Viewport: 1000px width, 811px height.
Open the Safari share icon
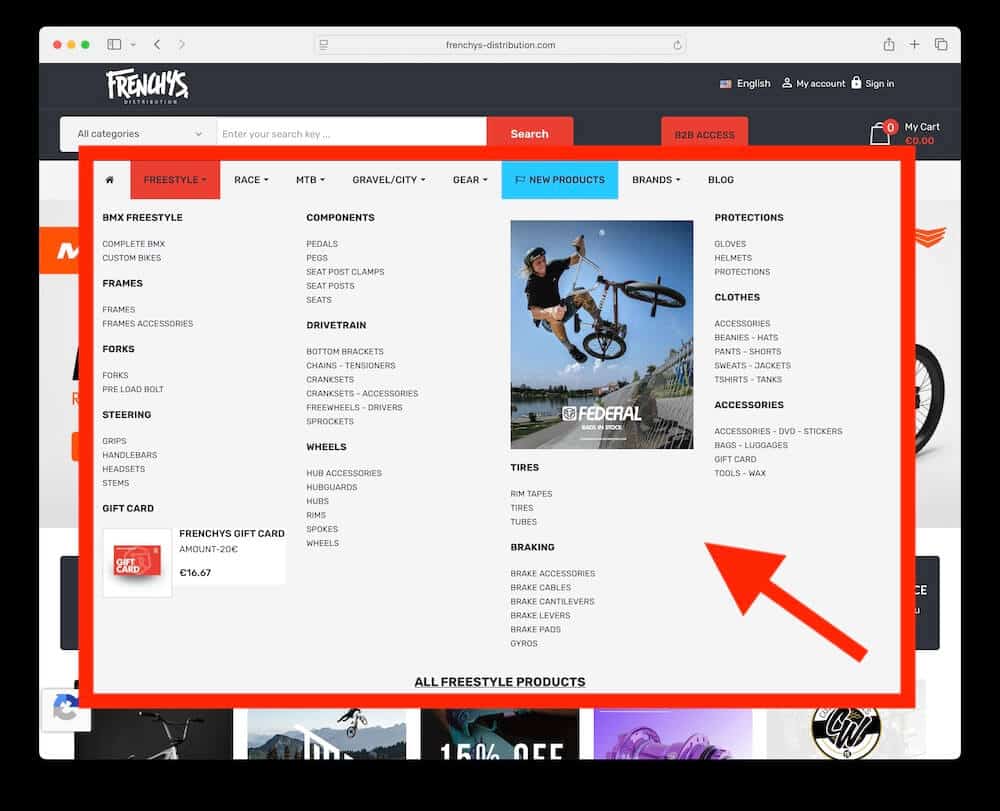click(888, 44)
